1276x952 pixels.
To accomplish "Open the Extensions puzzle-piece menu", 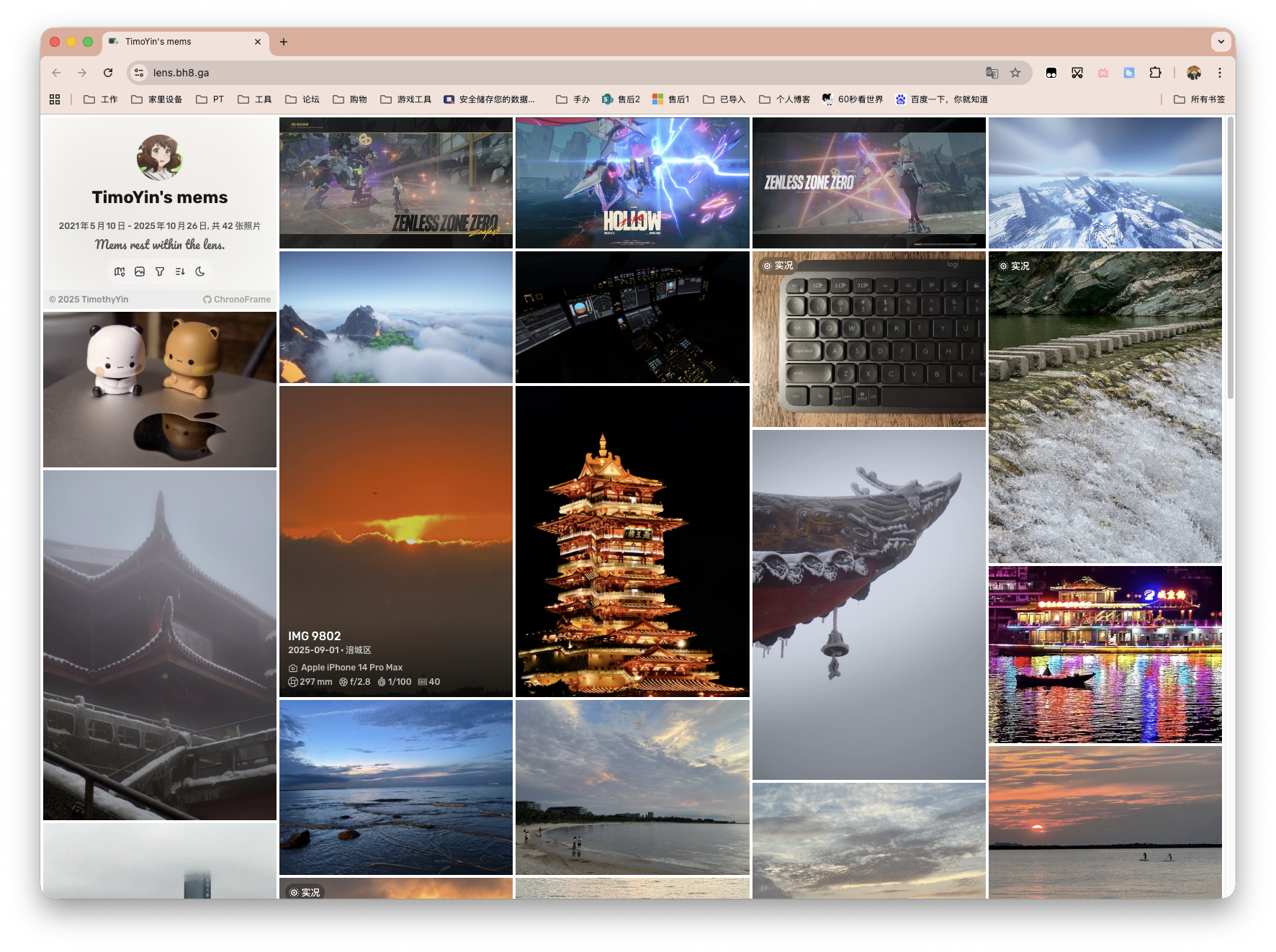I will pos(1155,73).
